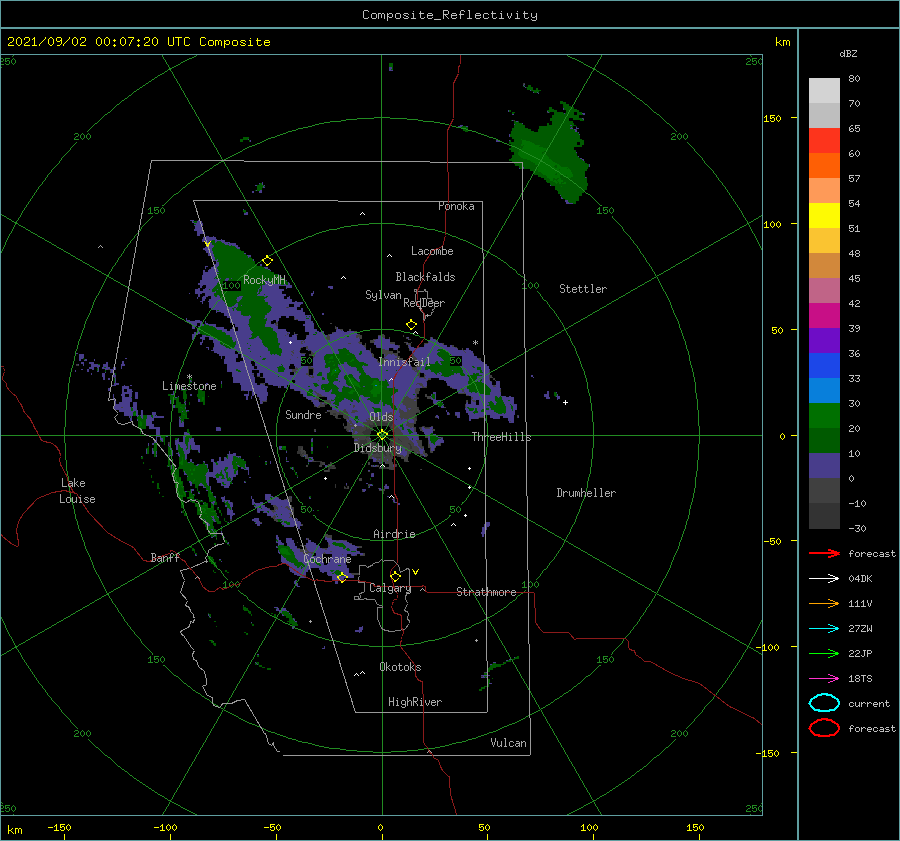This screenshot has width=900, height=841.
Task: Click the Composite_Reflectivity title
Action: coord(449,15)
